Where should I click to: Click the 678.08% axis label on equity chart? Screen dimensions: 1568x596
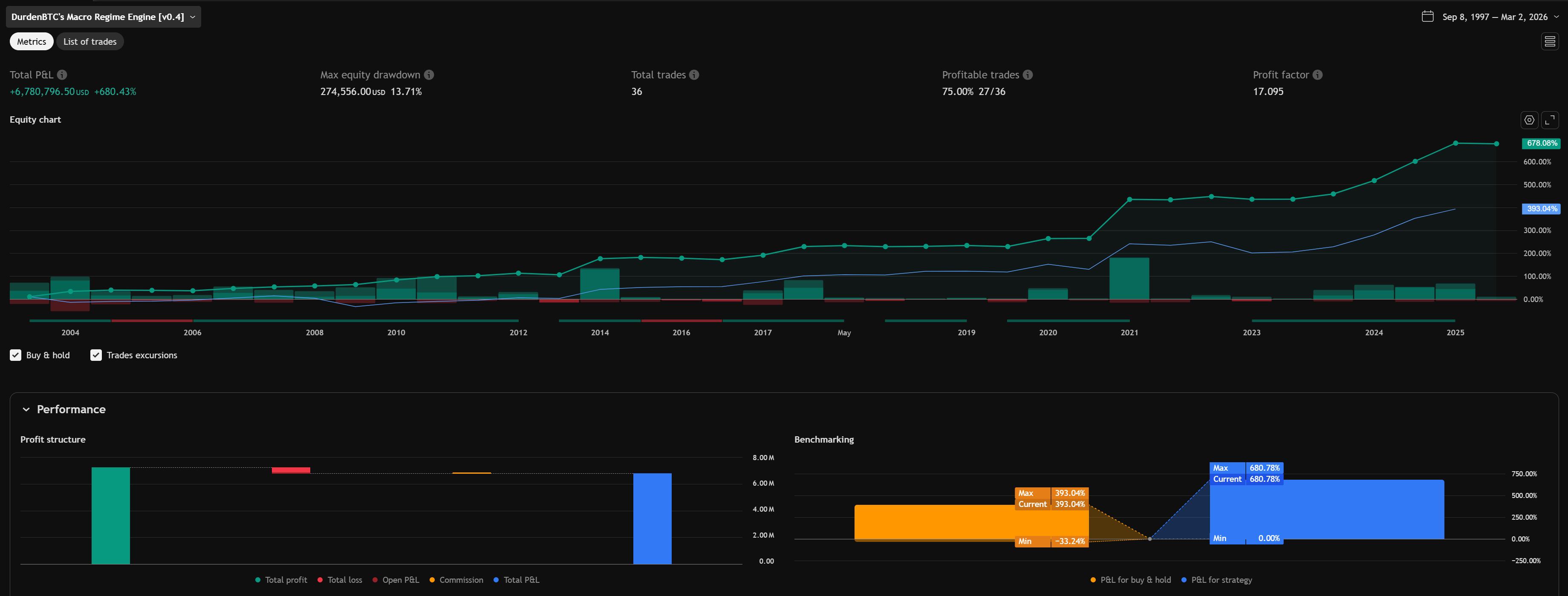1541,143
